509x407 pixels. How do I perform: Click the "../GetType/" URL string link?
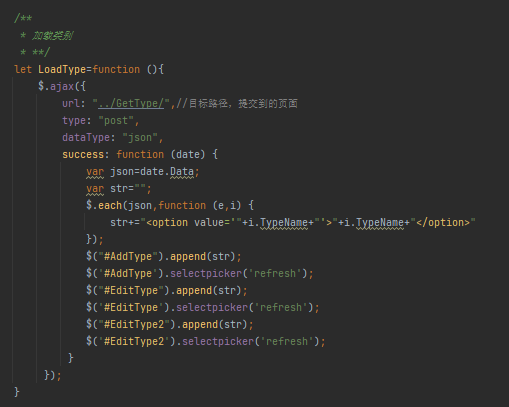pos(131,103)
